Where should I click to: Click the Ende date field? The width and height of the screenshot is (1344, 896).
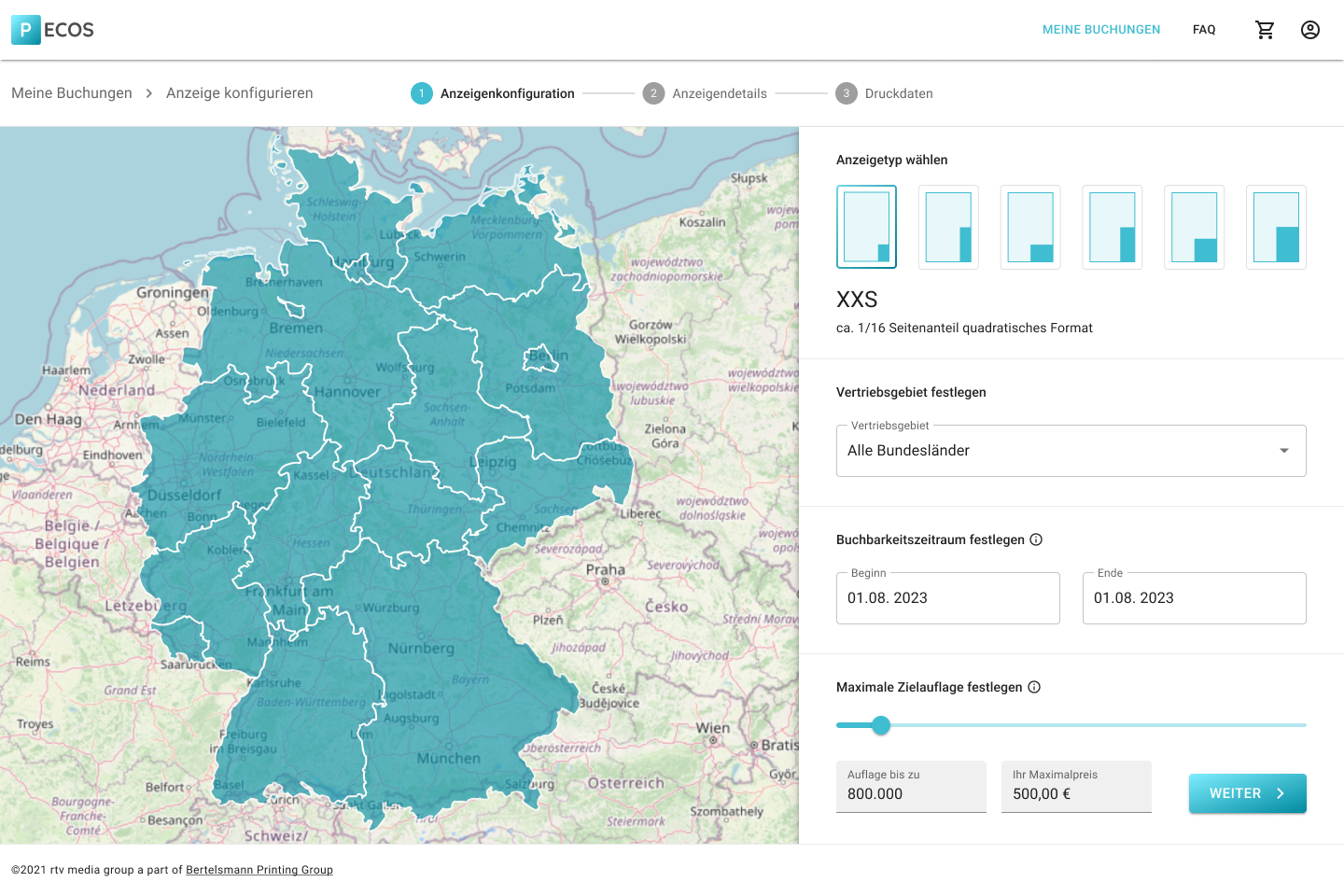point(1195,598)
